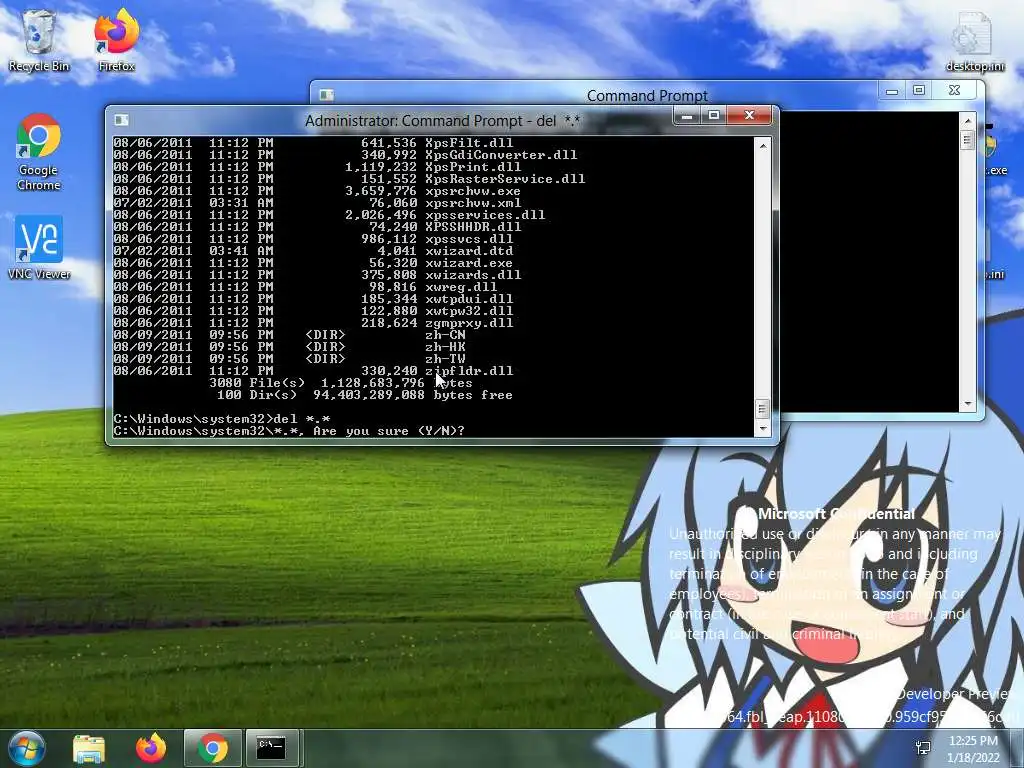The height and width of the screenshot is (768, 1024).
Task: Maximize the Administrator Command Prompt window
Action: (x=714, y=116)
